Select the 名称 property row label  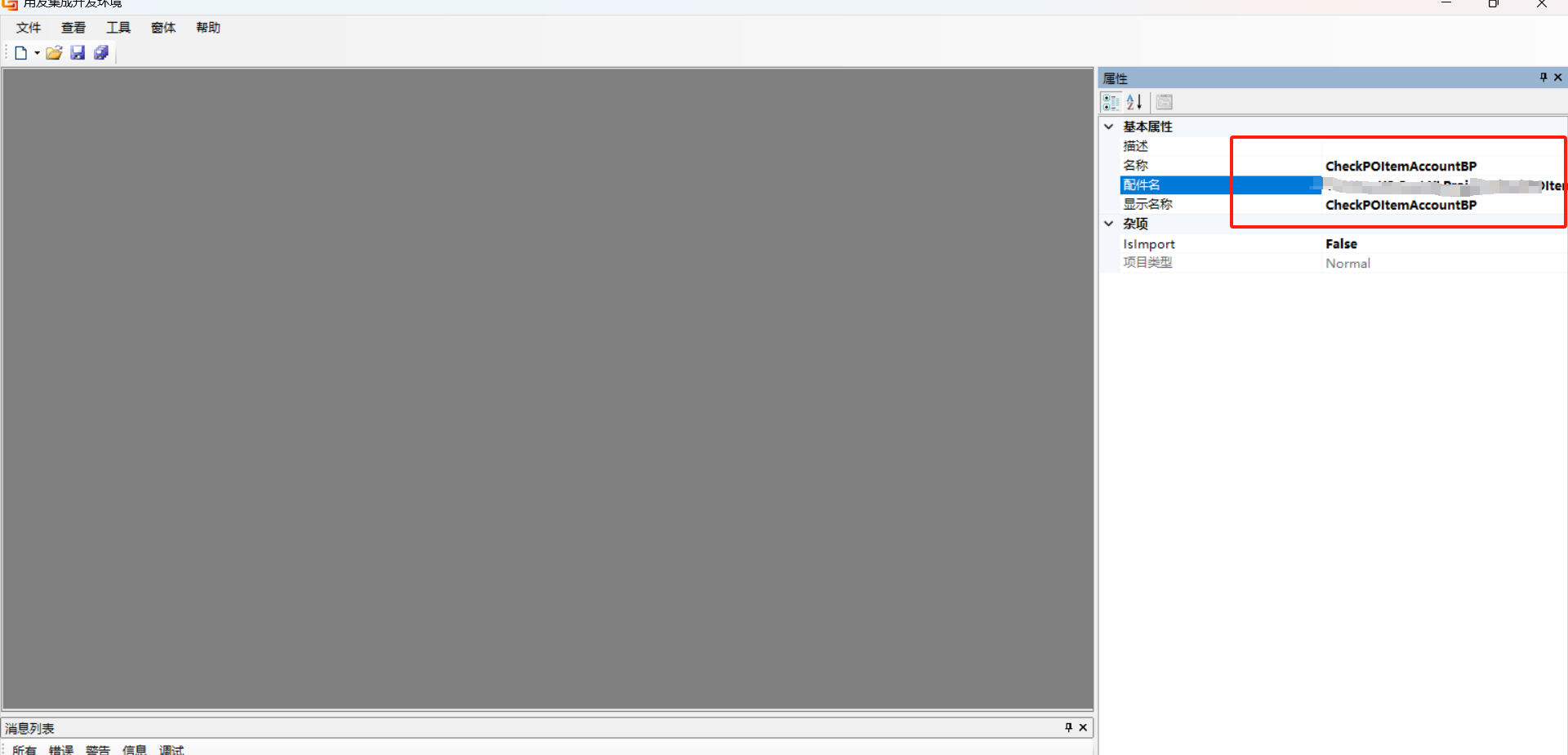[x=1135, y=166]
